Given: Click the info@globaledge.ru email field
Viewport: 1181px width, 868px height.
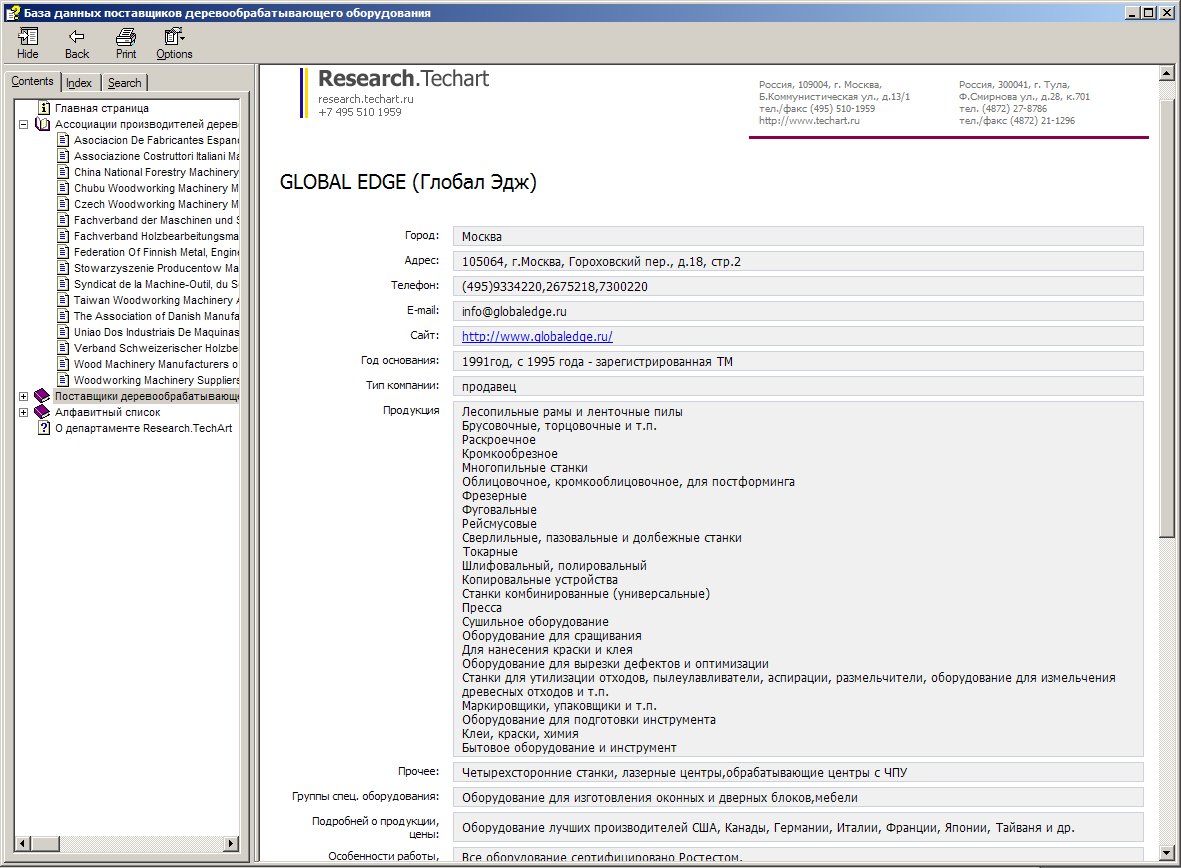Looking at the screenshot, I should click(798, 311).
